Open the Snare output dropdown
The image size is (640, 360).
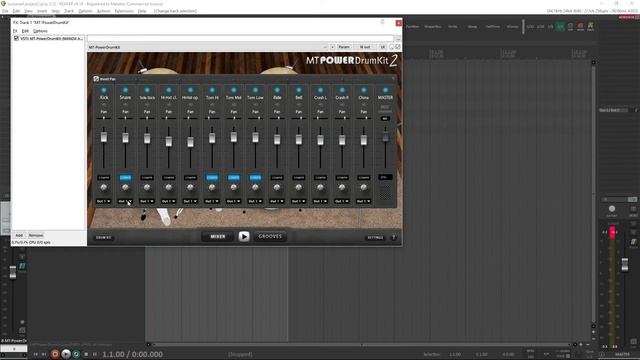click(x=125, y=201)
